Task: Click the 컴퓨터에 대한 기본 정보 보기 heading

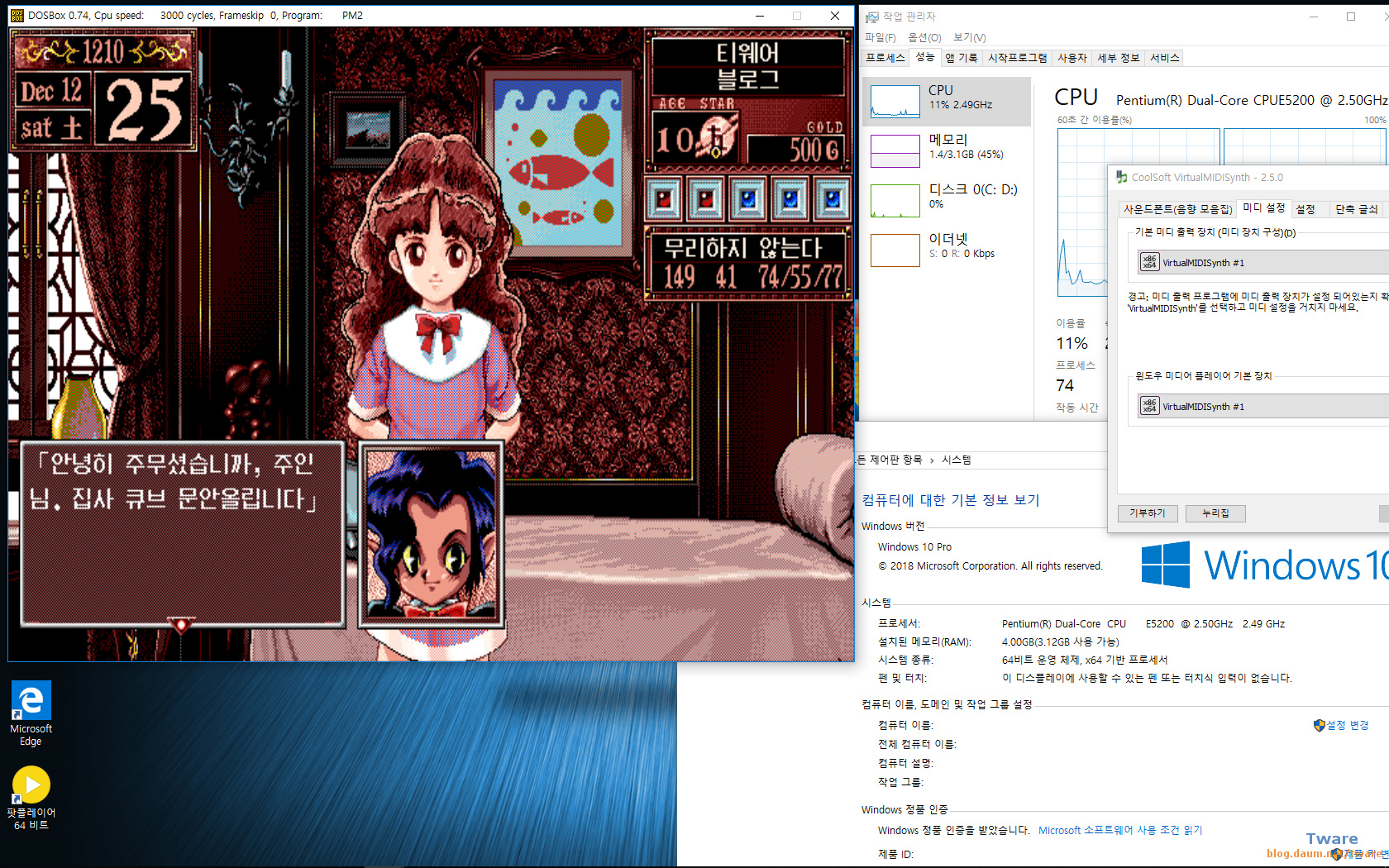Action: click(950, 500)
